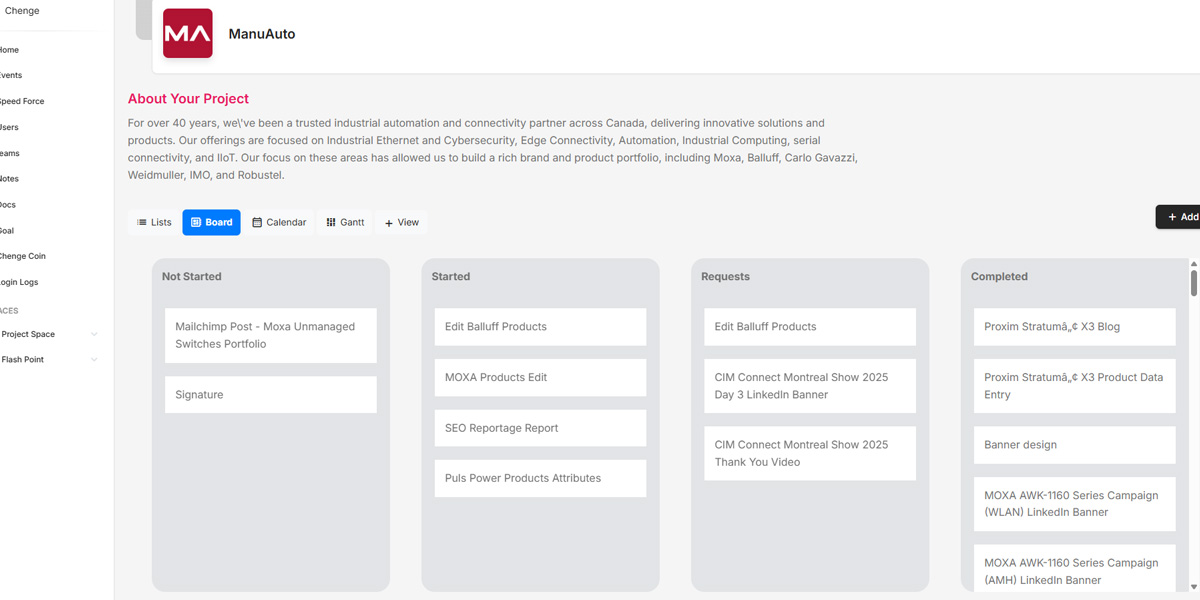Open Home in the sidebar
This screenshot has width=1200, height=600.
pos(9,50)
